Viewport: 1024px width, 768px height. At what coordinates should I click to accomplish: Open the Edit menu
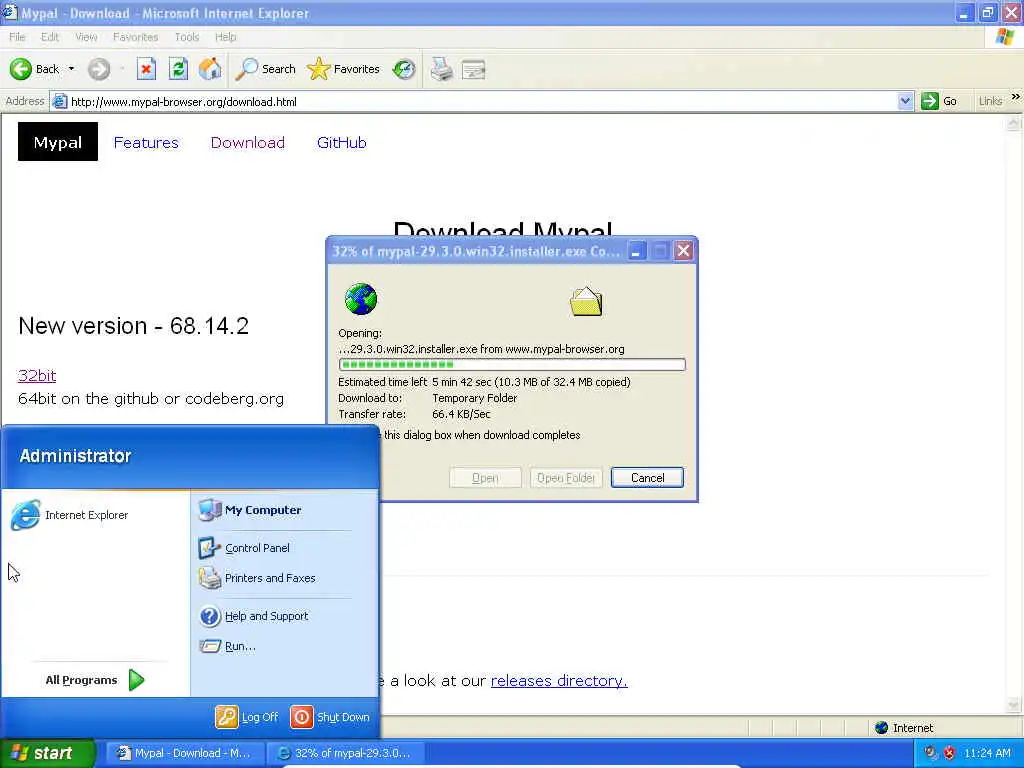coord(50,37)
